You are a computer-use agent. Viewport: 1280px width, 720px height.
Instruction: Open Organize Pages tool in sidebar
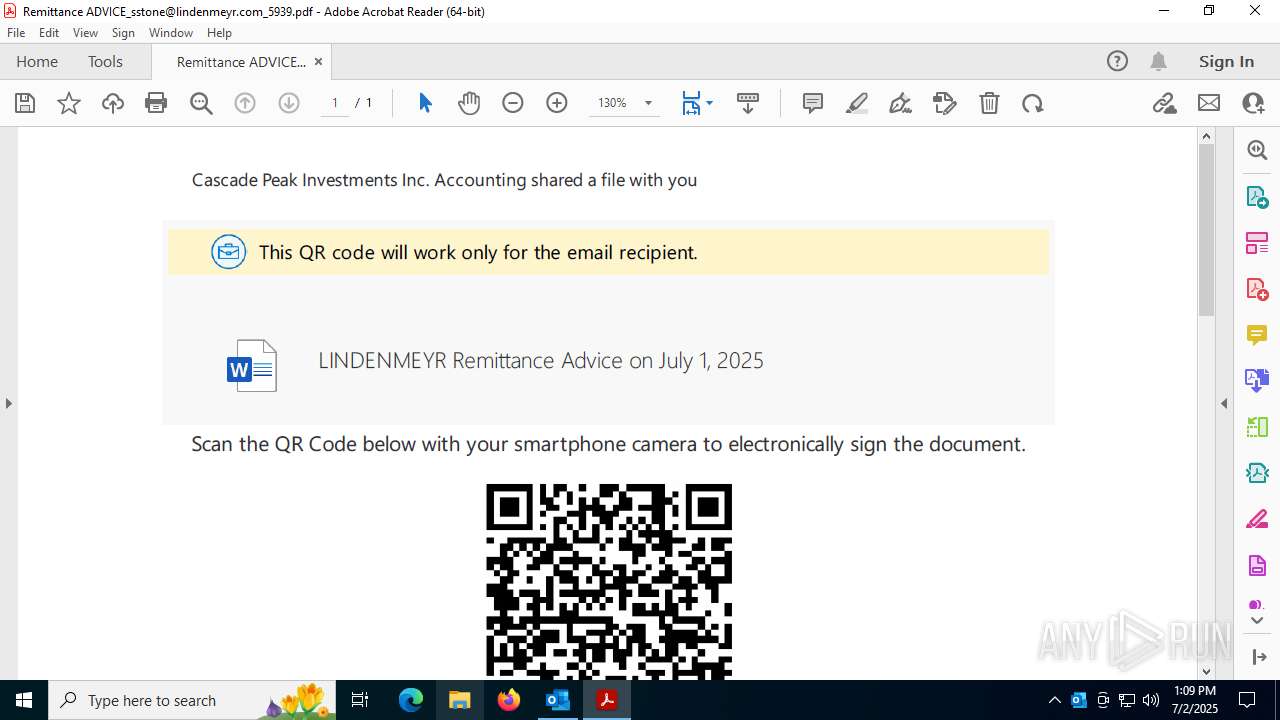(x=1257, y=243)
